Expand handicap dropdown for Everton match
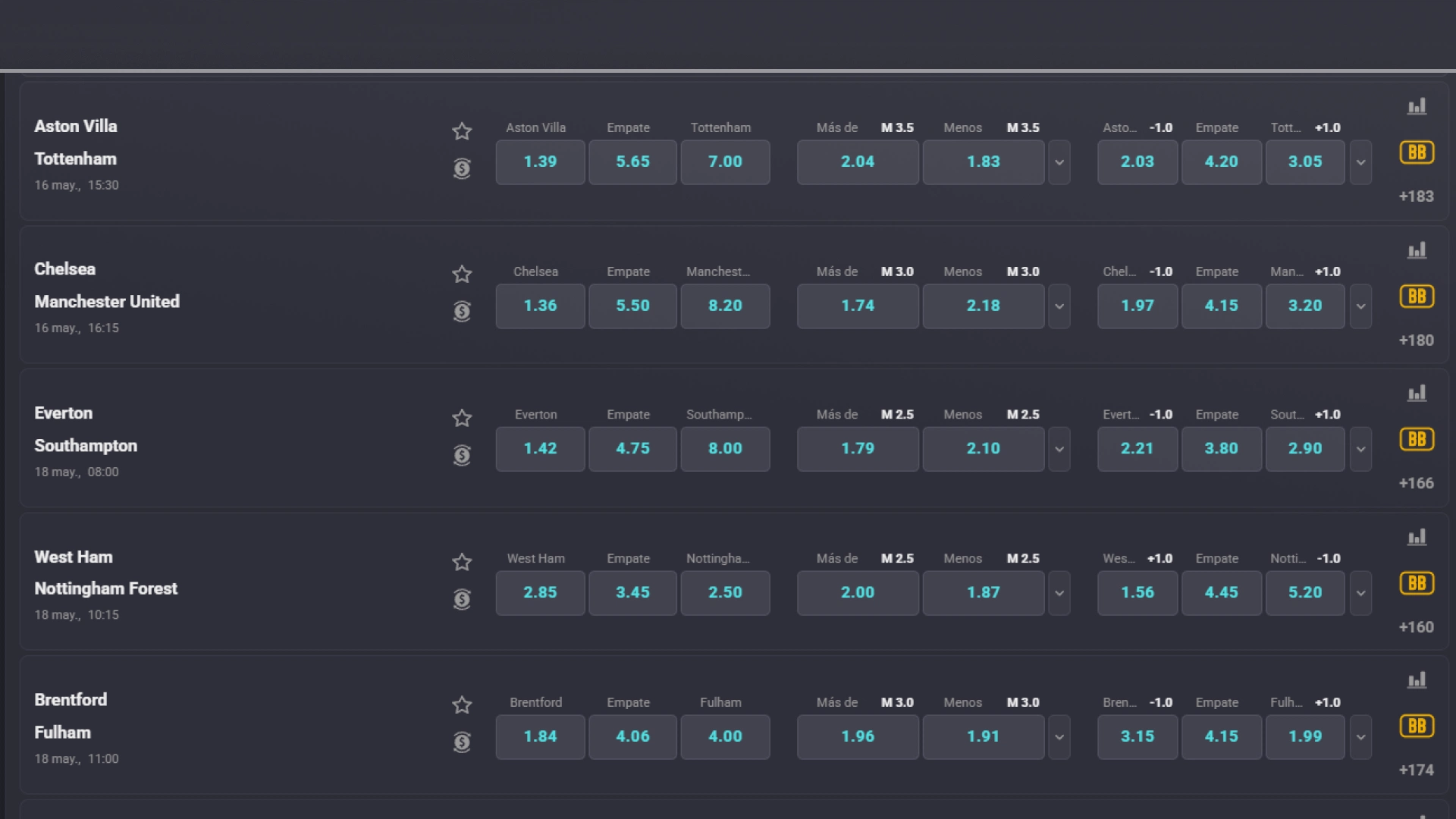The image size is (1456, 819). [x=1361, y=449]
